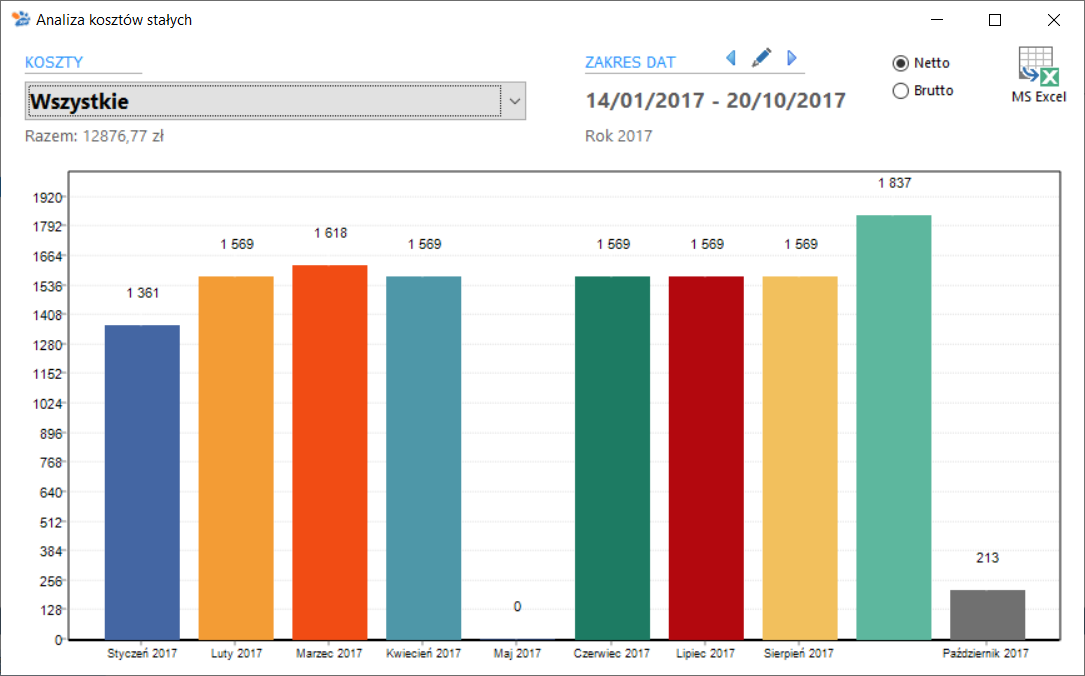
Task: Click the date range 14/01/2017 - 20/10/2017
Action: (715, 101)
